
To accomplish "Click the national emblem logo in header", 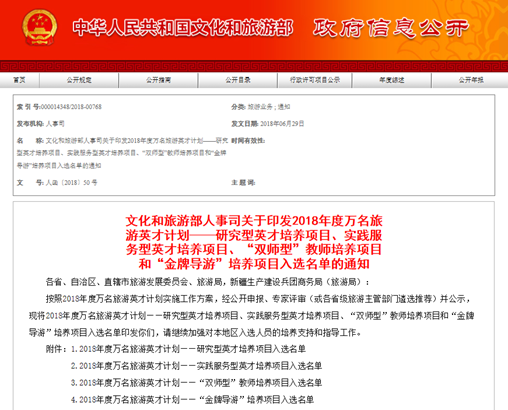I will pyautogui.click(x=40, y=27).
